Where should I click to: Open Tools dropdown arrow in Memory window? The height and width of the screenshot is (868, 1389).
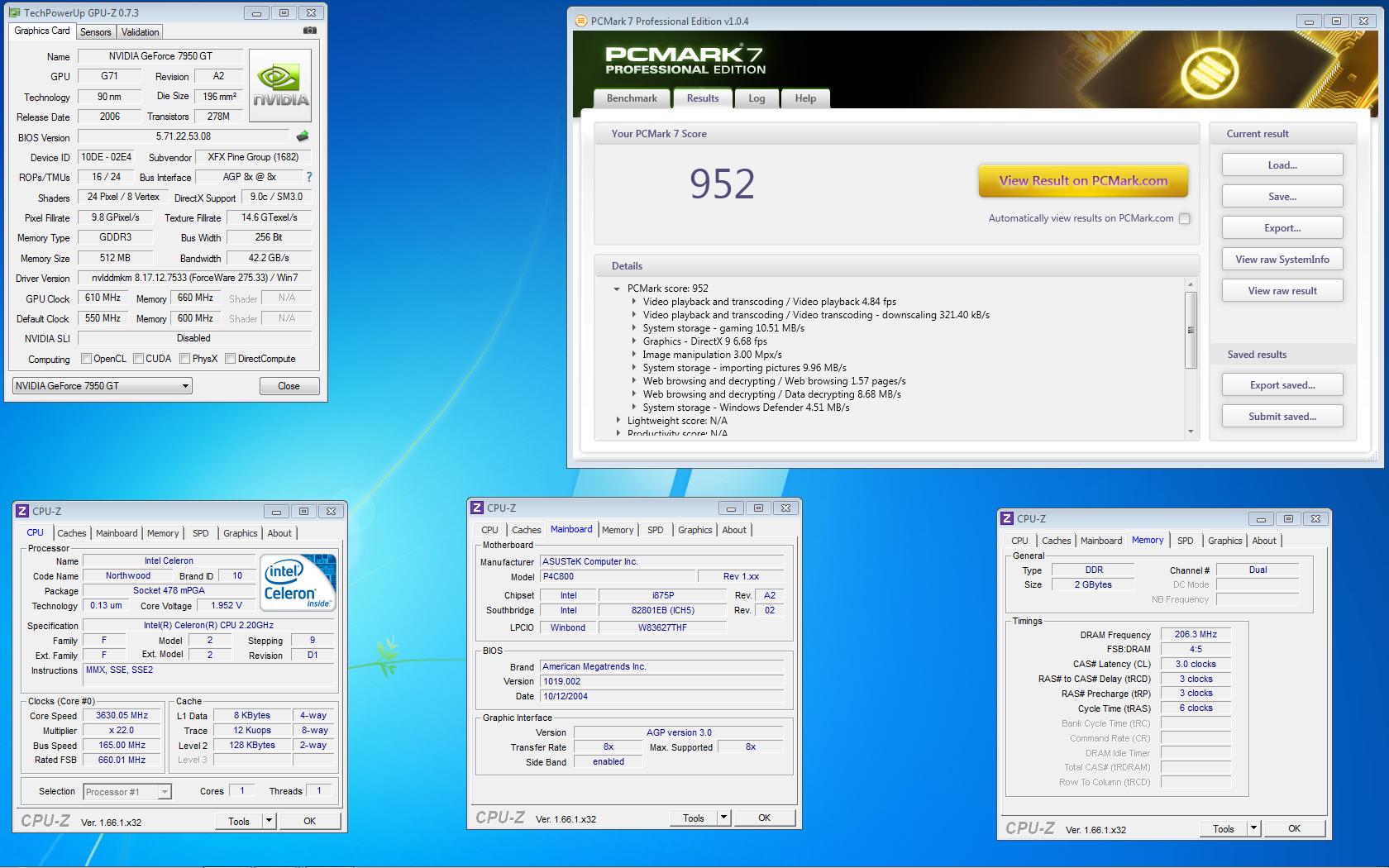(x=1253, y=828)
